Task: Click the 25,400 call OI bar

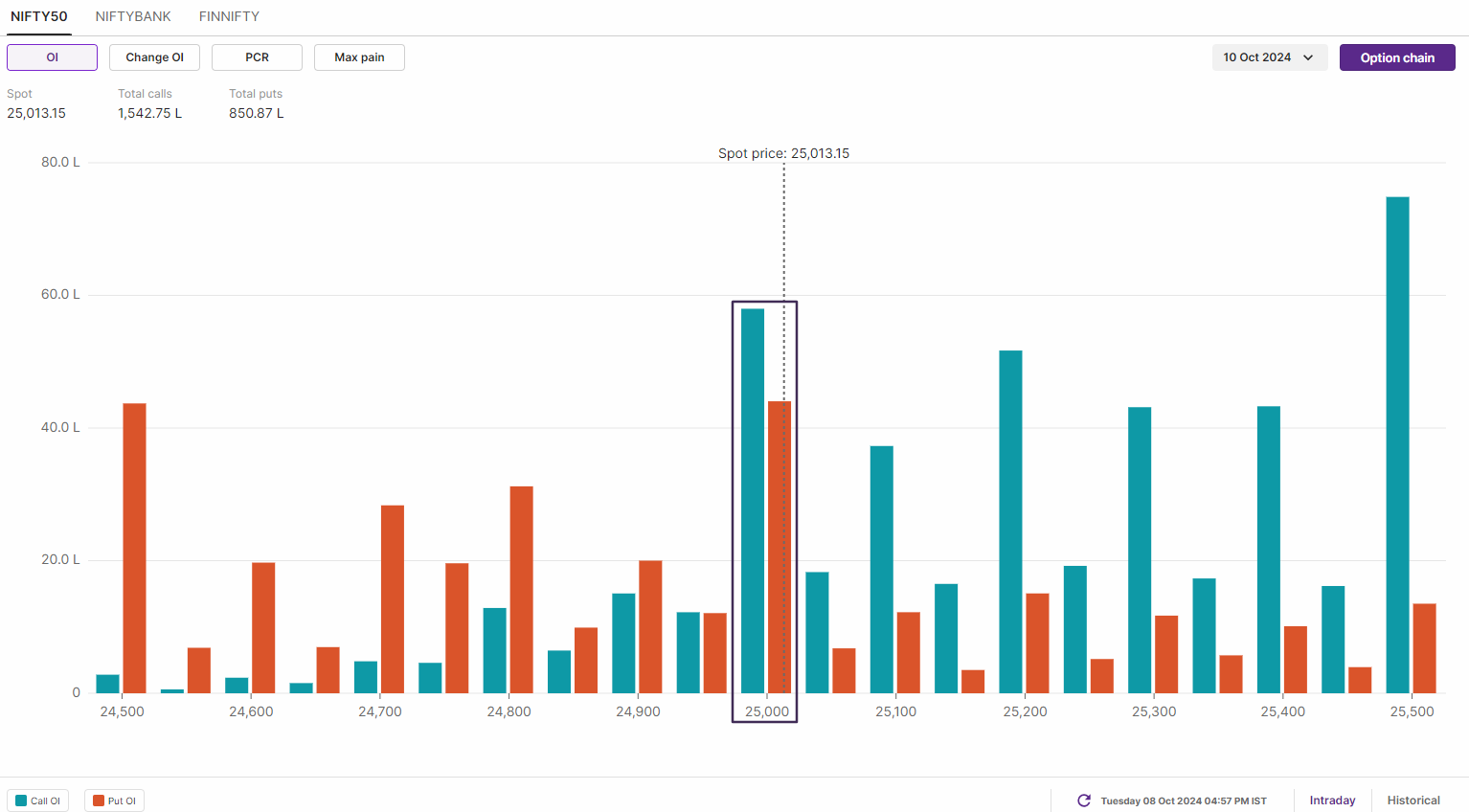Action: point(1269,550)
